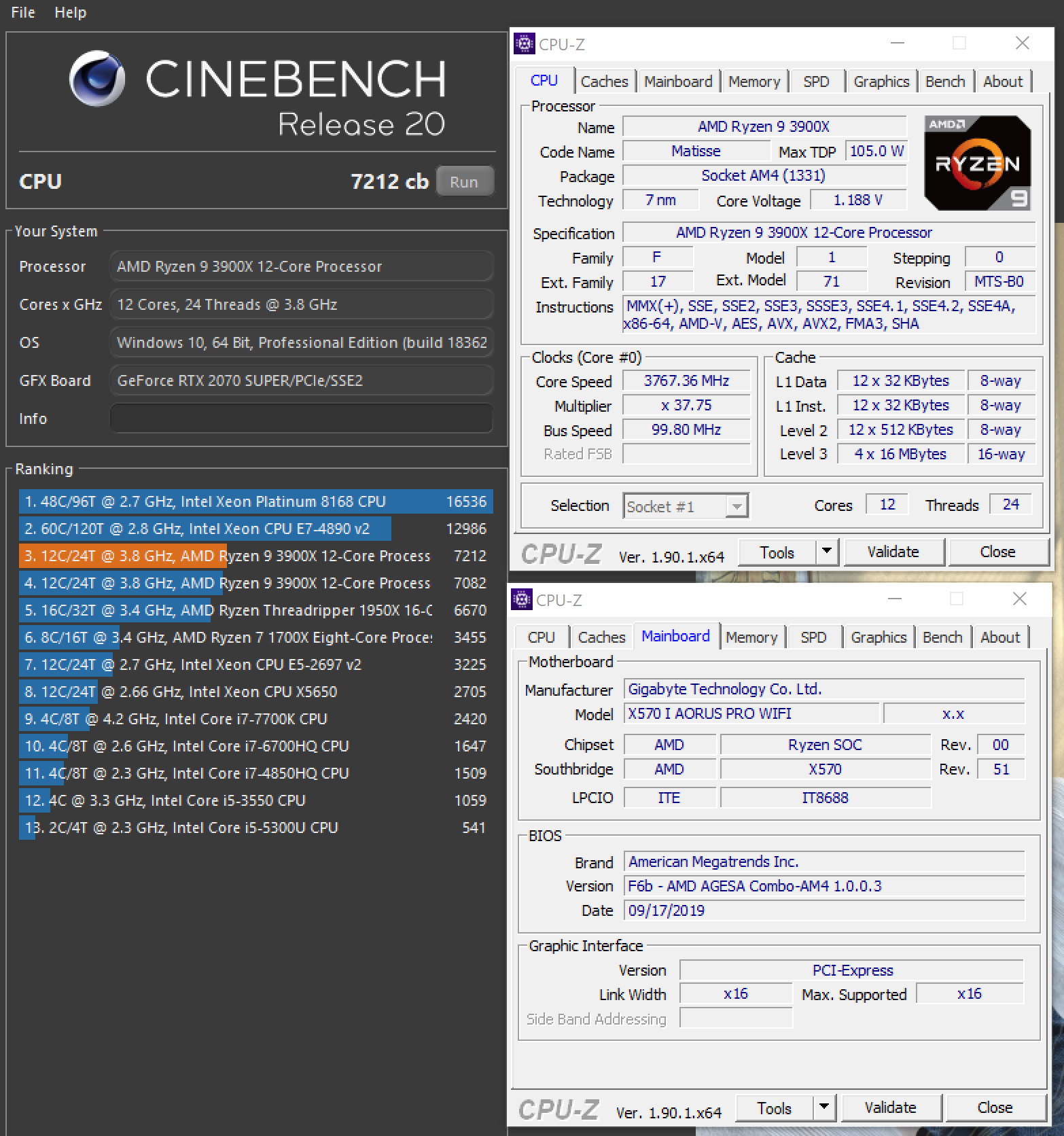Open About tab in lower CPU-Z window
The height and width of the screenshot is (1136, 1064).
tap(1000, 637)
